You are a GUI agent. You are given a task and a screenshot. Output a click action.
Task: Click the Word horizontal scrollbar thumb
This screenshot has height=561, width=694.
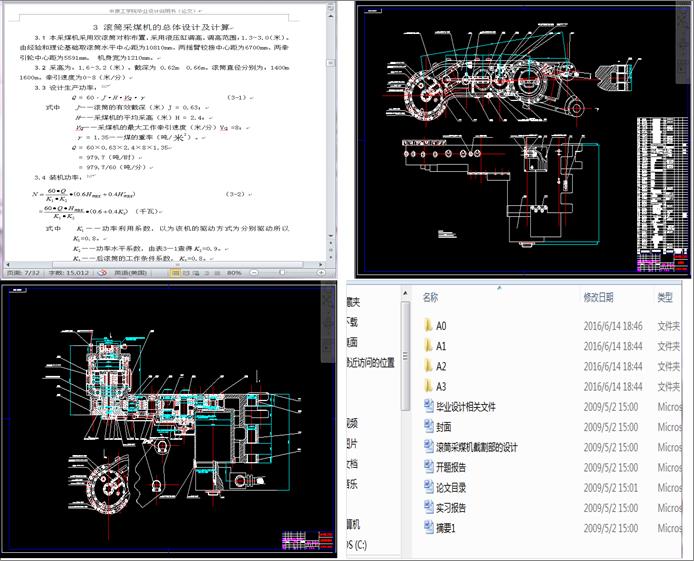coord(177,265)
